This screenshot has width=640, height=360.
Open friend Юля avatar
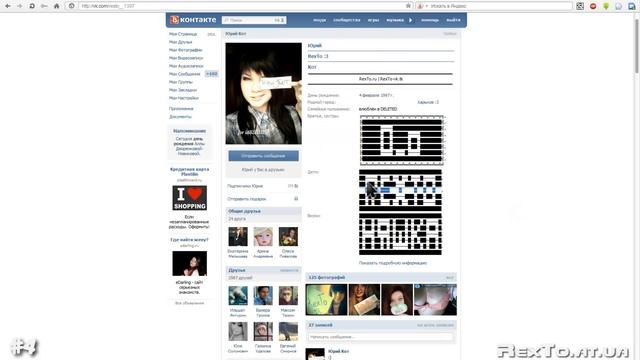[x=238, y=331]
